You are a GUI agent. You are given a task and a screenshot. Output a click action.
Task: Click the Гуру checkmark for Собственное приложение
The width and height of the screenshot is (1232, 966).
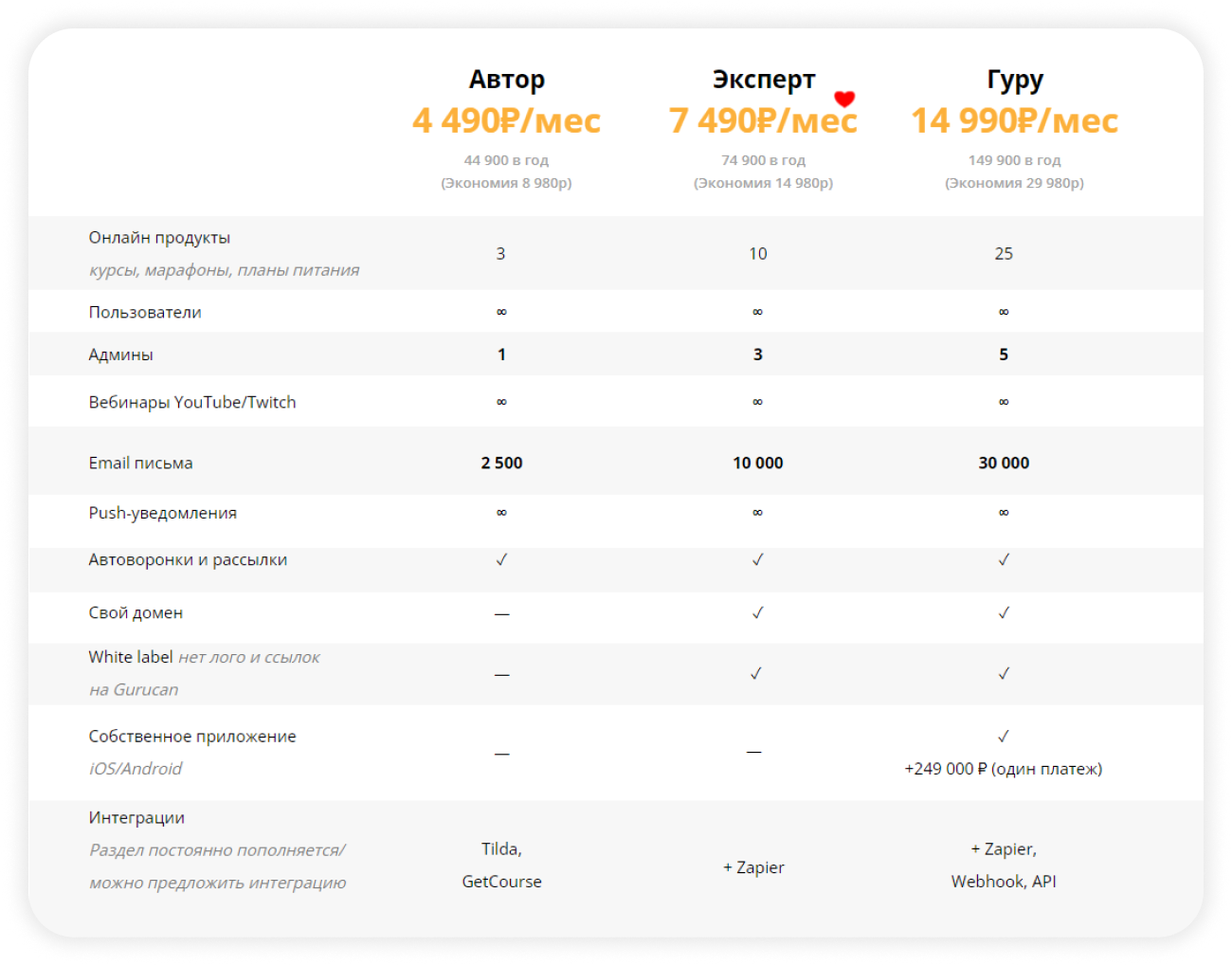tap(1004, 736)
